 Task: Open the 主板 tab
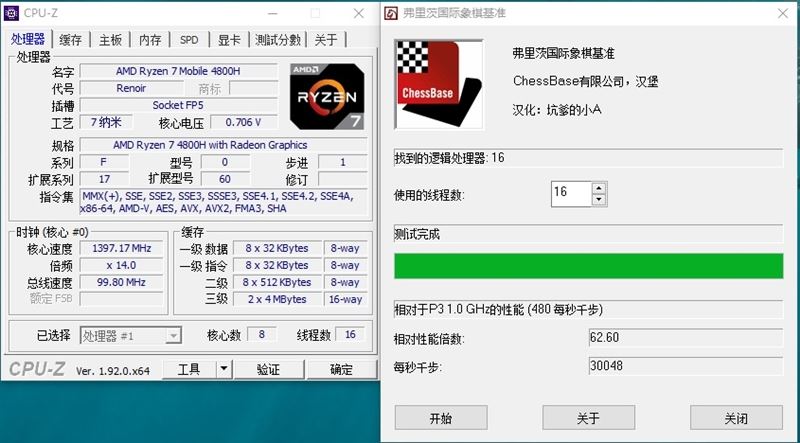[110, 40]
